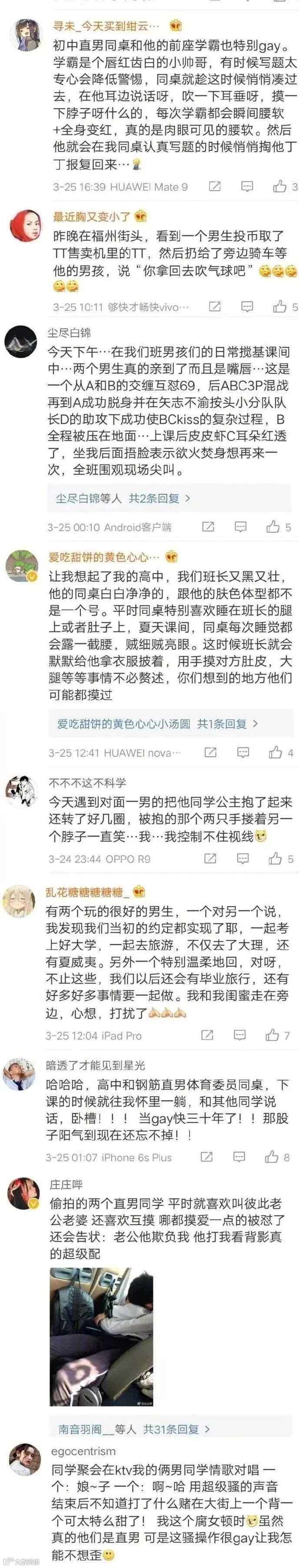This screenshot has height=1568, width=299.
Task: Comment on the vivo post
Action: [247, 306]
